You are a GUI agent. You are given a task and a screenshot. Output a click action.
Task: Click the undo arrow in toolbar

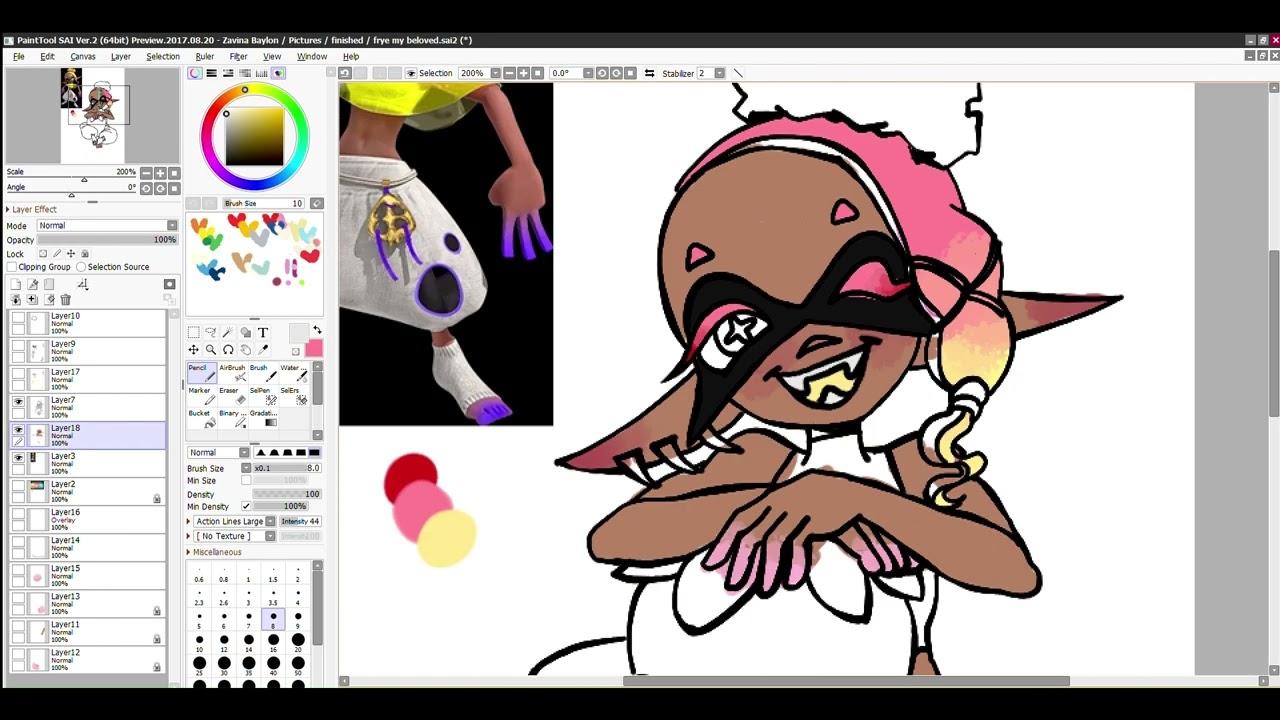click(x=345, y=73)
